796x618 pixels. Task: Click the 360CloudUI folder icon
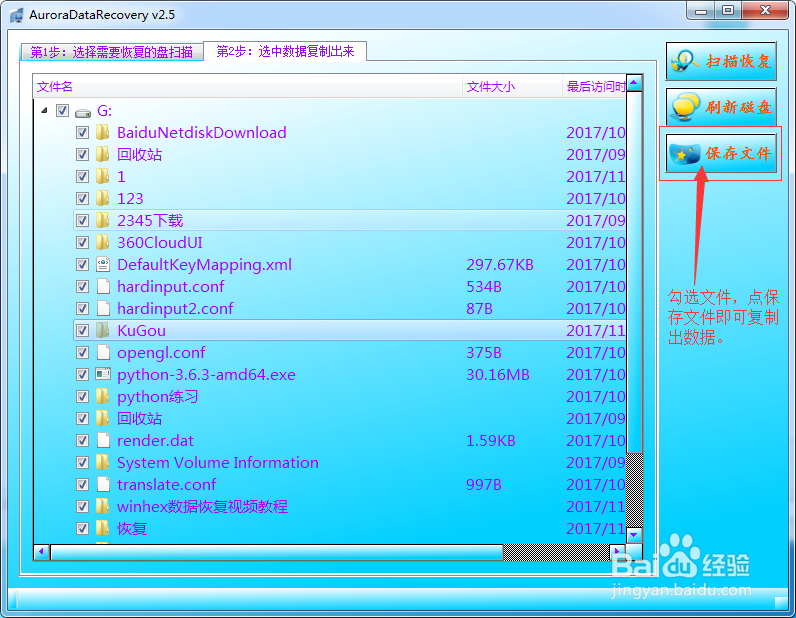103,242
